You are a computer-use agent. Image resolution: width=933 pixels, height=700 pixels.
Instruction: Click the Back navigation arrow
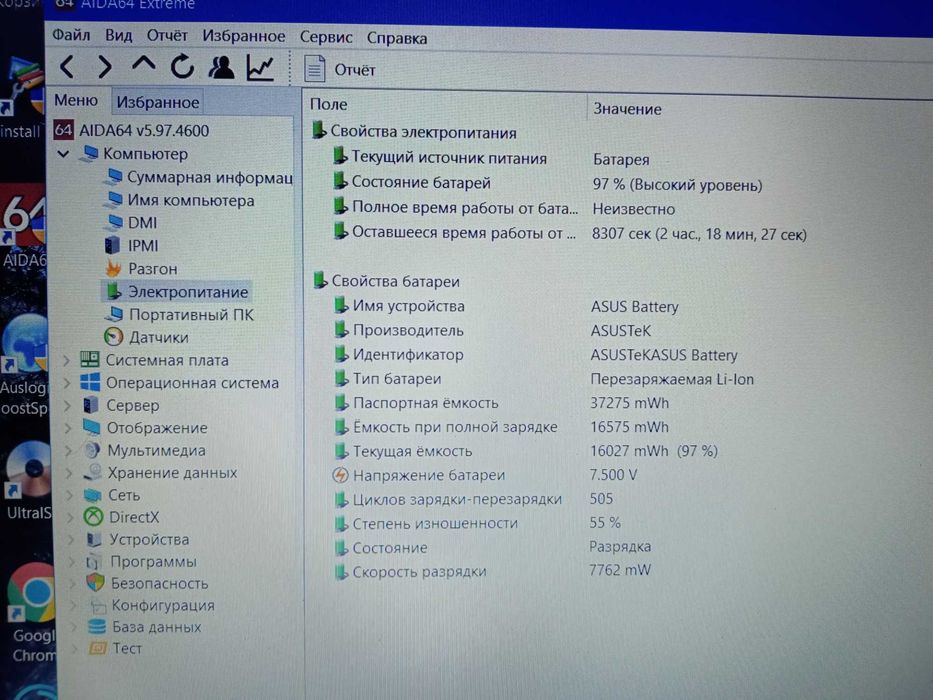pyautogui.click(x=67, y=66)
